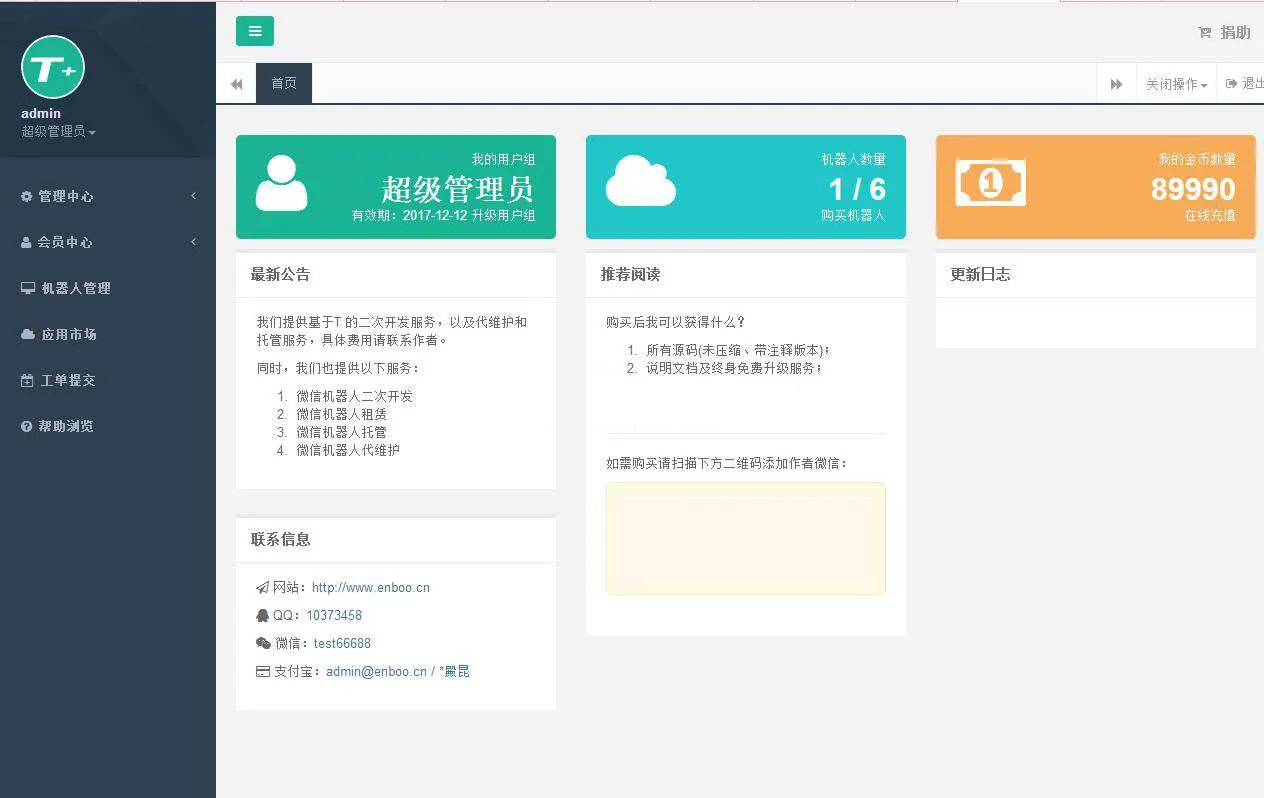The height and width of the screenshot is (798, 1264).
Task: Click 在线充值 to recharge coins
Action: (x=1209, y=215)
